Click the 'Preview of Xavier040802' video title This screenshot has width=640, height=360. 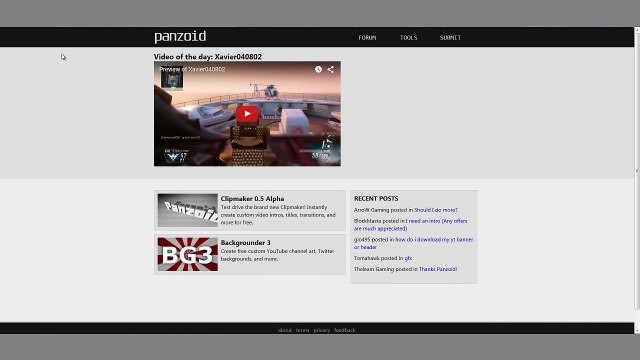pyautogui.click(x=192, y=69)
